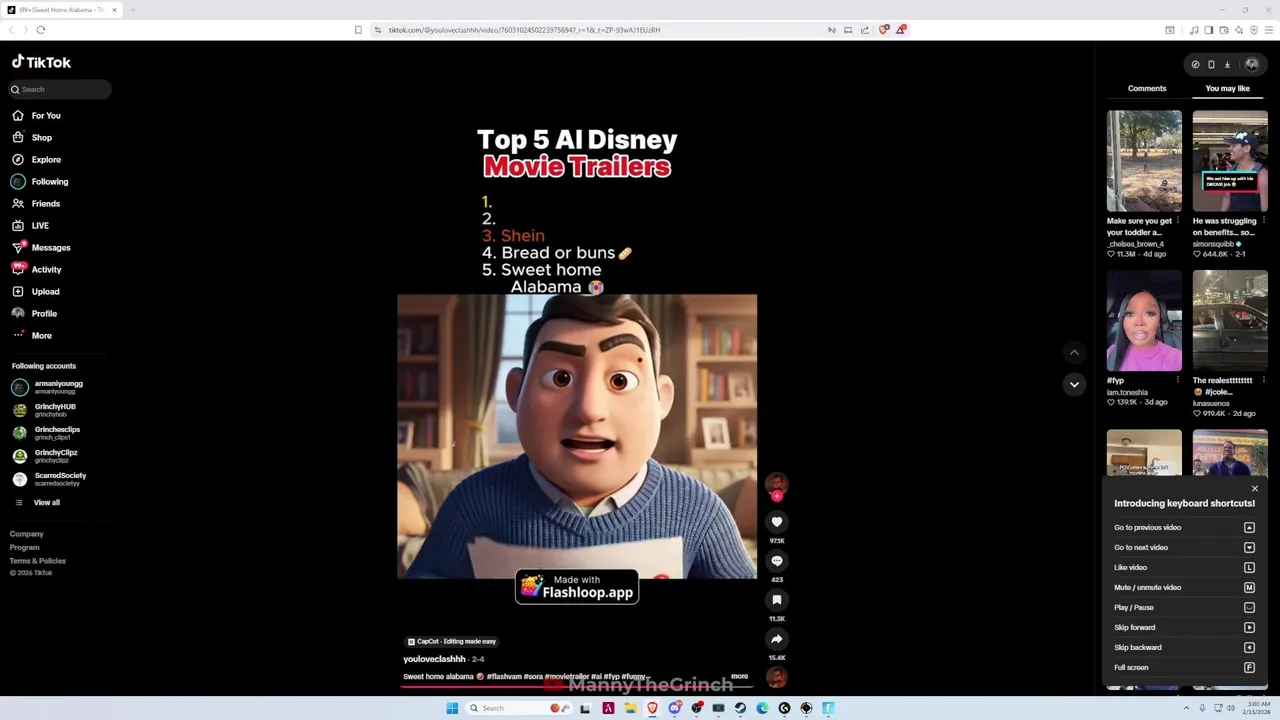Open Upload in the sidebar
Viewport: 1280px width, 720px height.
coord(36,292)
